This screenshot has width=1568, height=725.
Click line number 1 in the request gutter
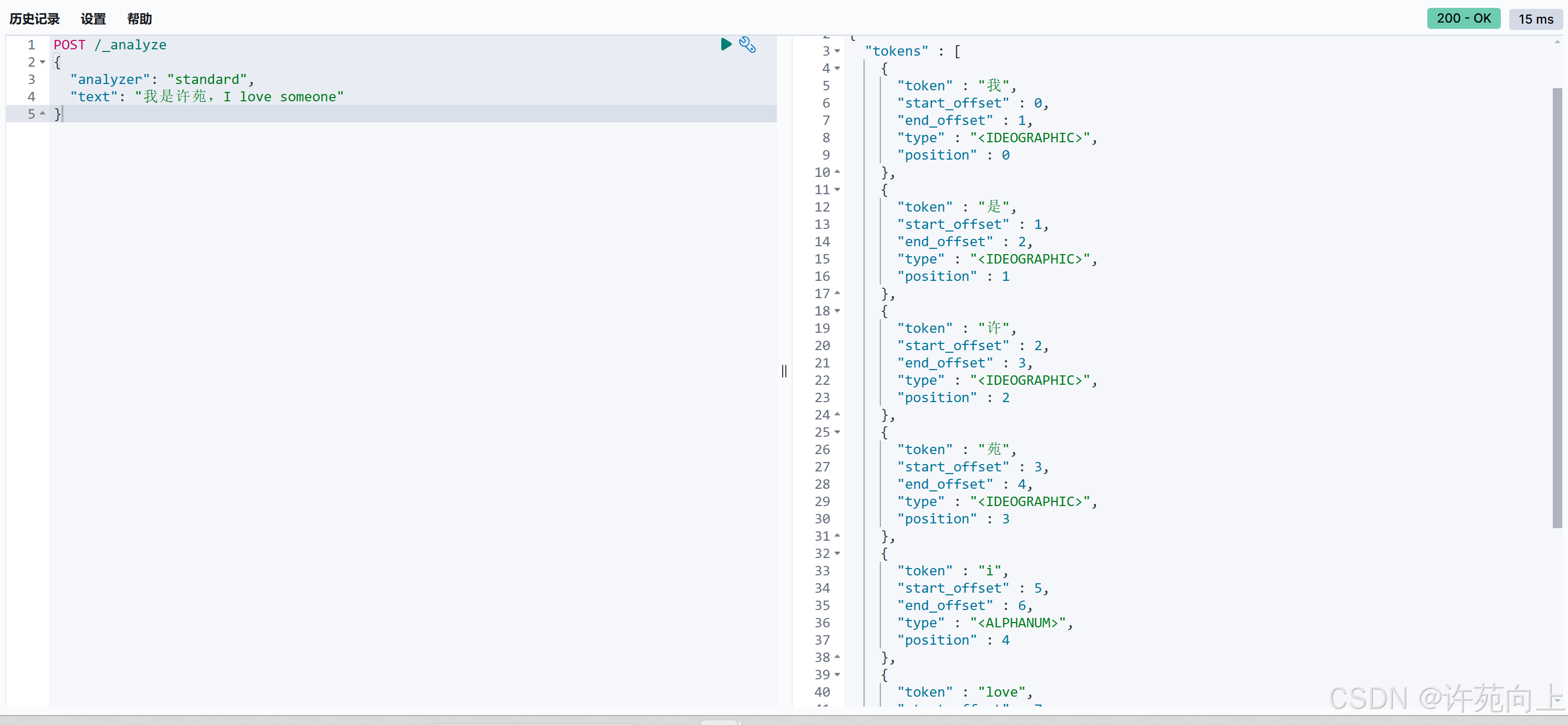pos(31,45)
